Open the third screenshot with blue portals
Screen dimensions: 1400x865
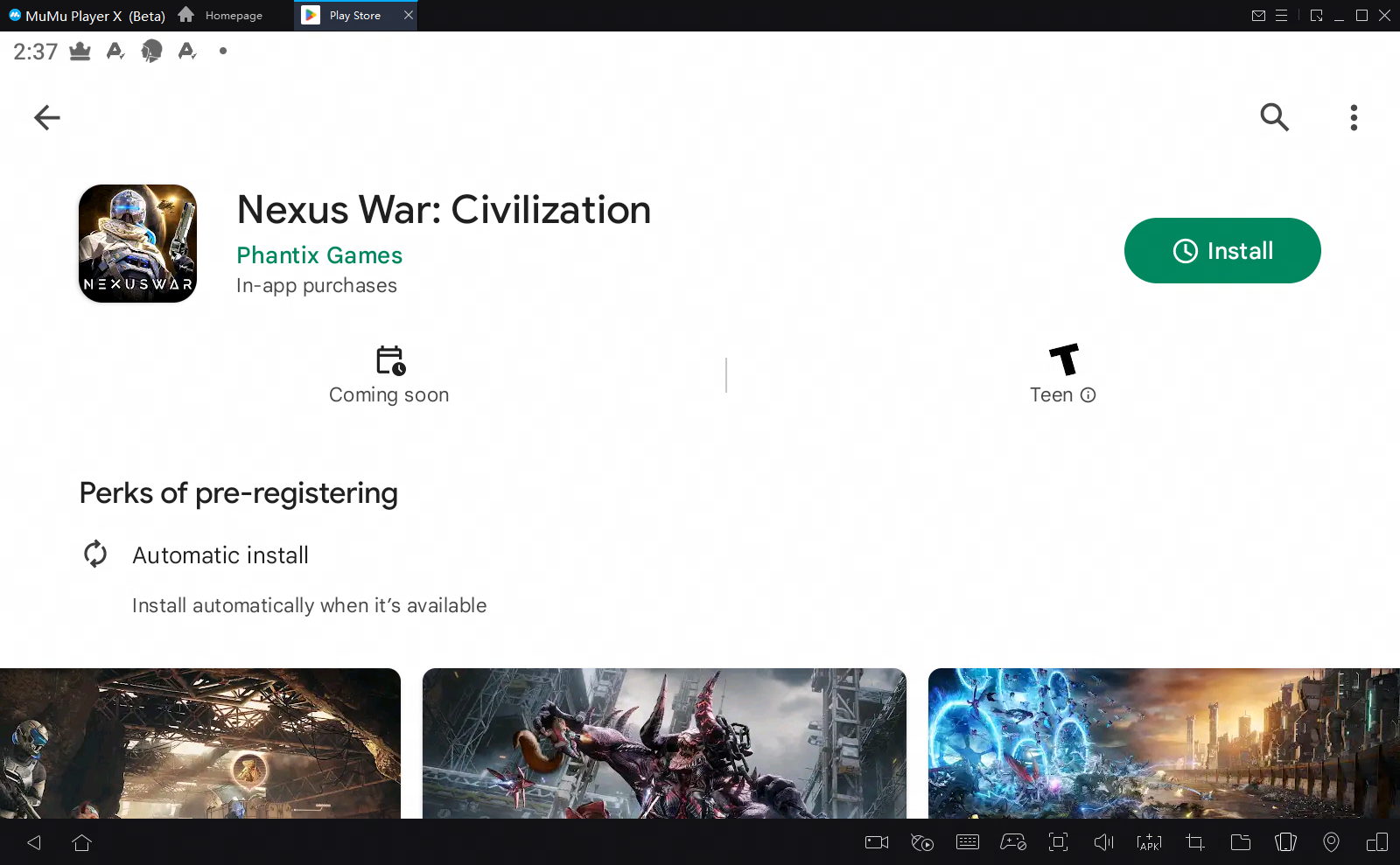click(1164, 743)
